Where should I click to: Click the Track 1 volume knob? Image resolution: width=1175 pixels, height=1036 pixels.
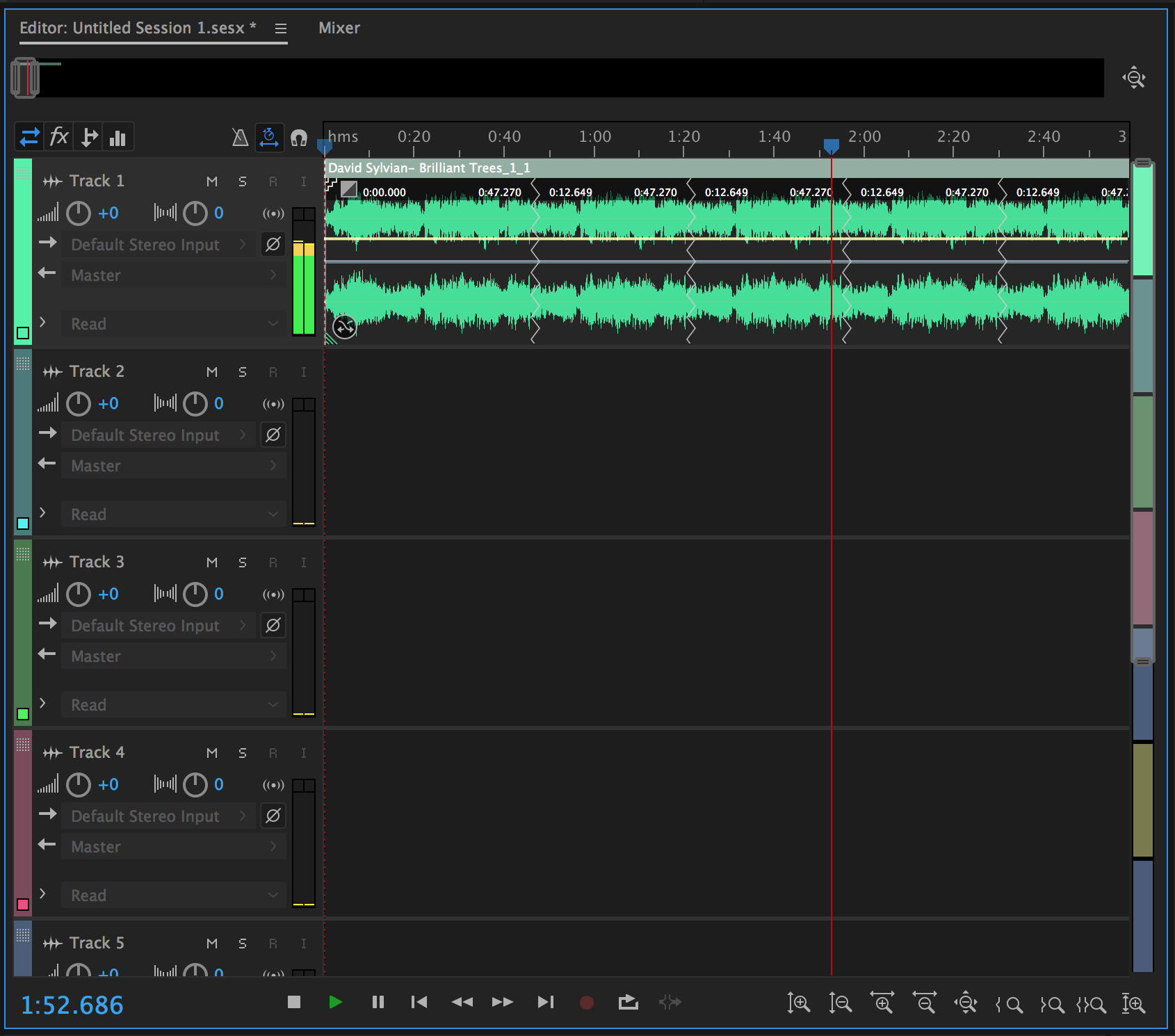[x=79, y=213]
